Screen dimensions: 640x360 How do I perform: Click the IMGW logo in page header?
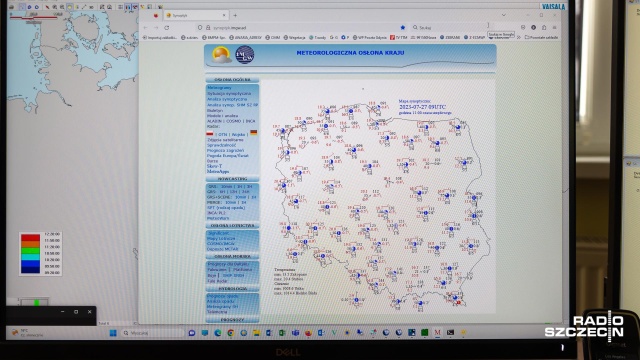(245, 55)
